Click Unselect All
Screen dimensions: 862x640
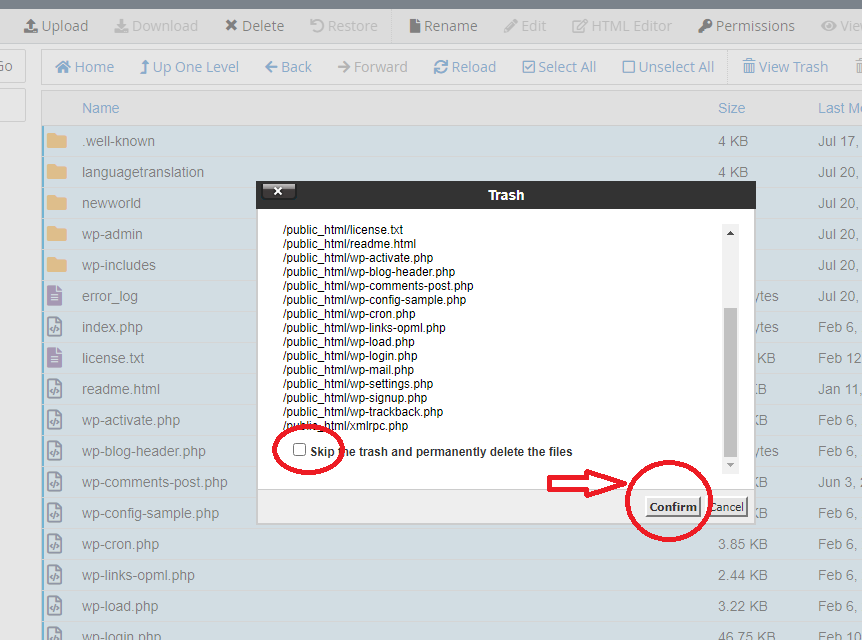point(668,67)
